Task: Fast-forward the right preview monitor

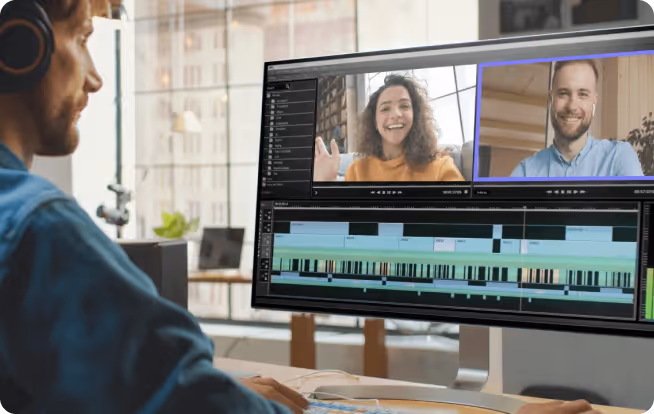Action: pyautogui.click(x=582, y=192)
